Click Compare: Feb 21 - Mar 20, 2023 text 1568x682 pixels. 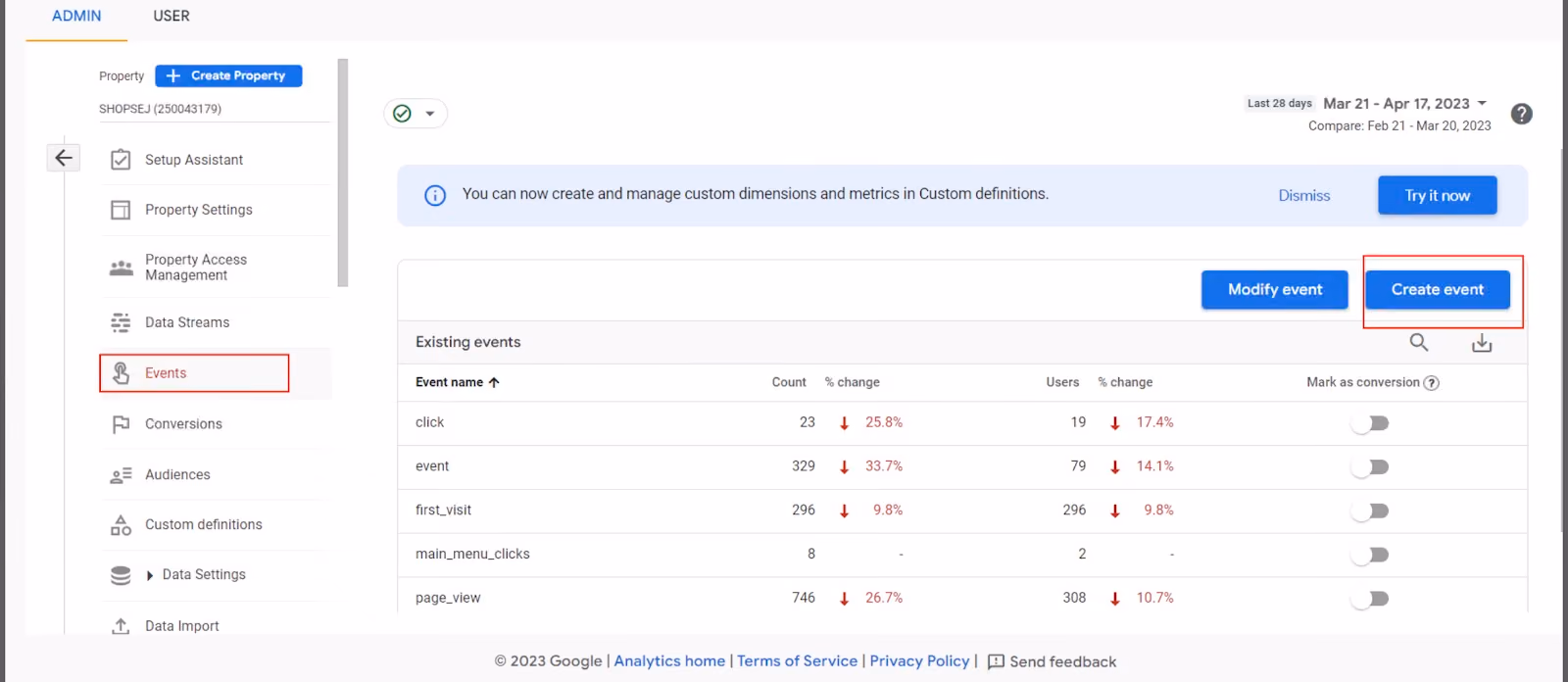click(x=1399, y=126)
